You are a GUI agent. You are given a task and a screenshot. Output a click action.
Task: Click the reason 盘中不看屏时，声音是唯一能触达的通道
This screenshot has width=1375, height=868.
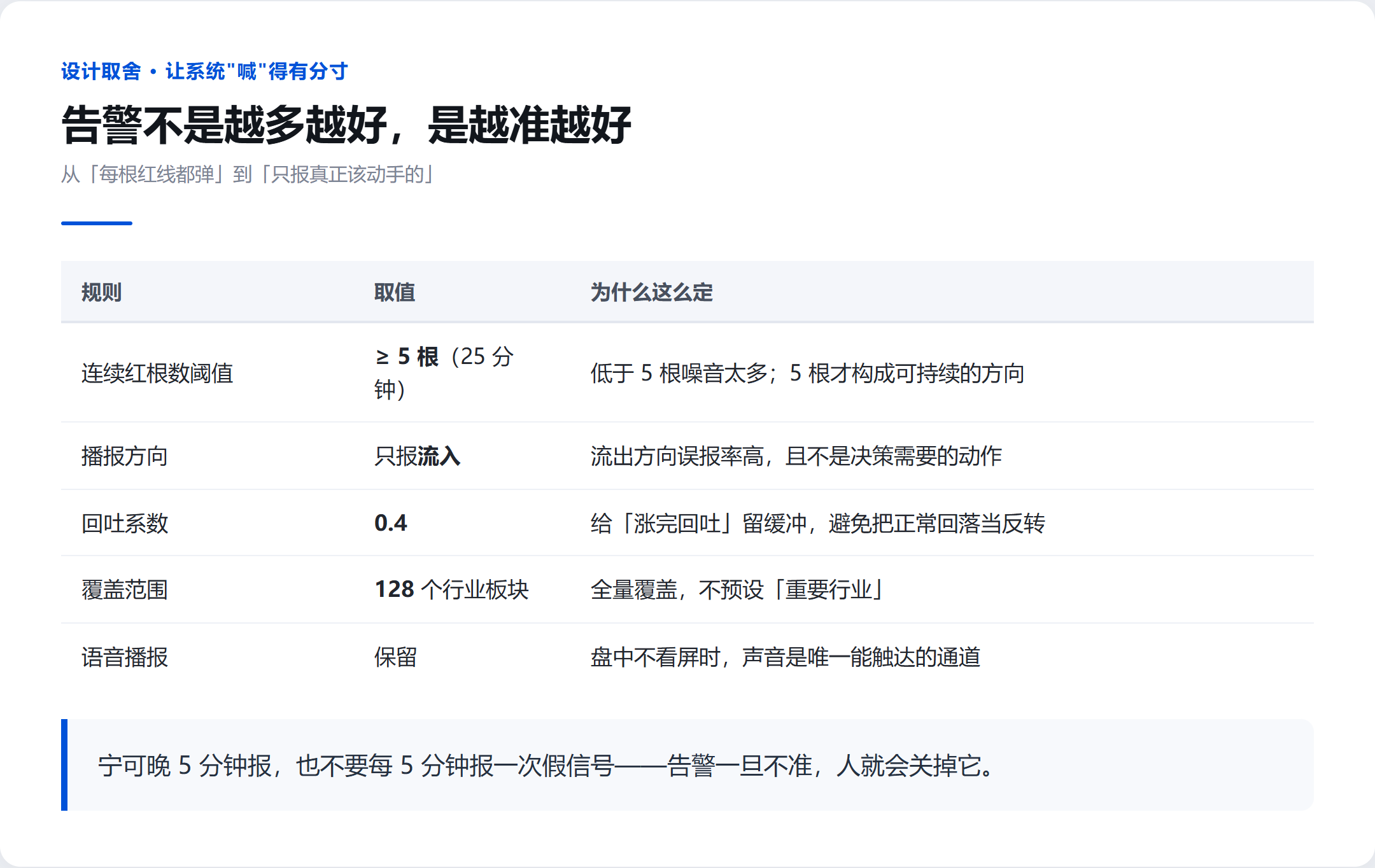point(786,657)
